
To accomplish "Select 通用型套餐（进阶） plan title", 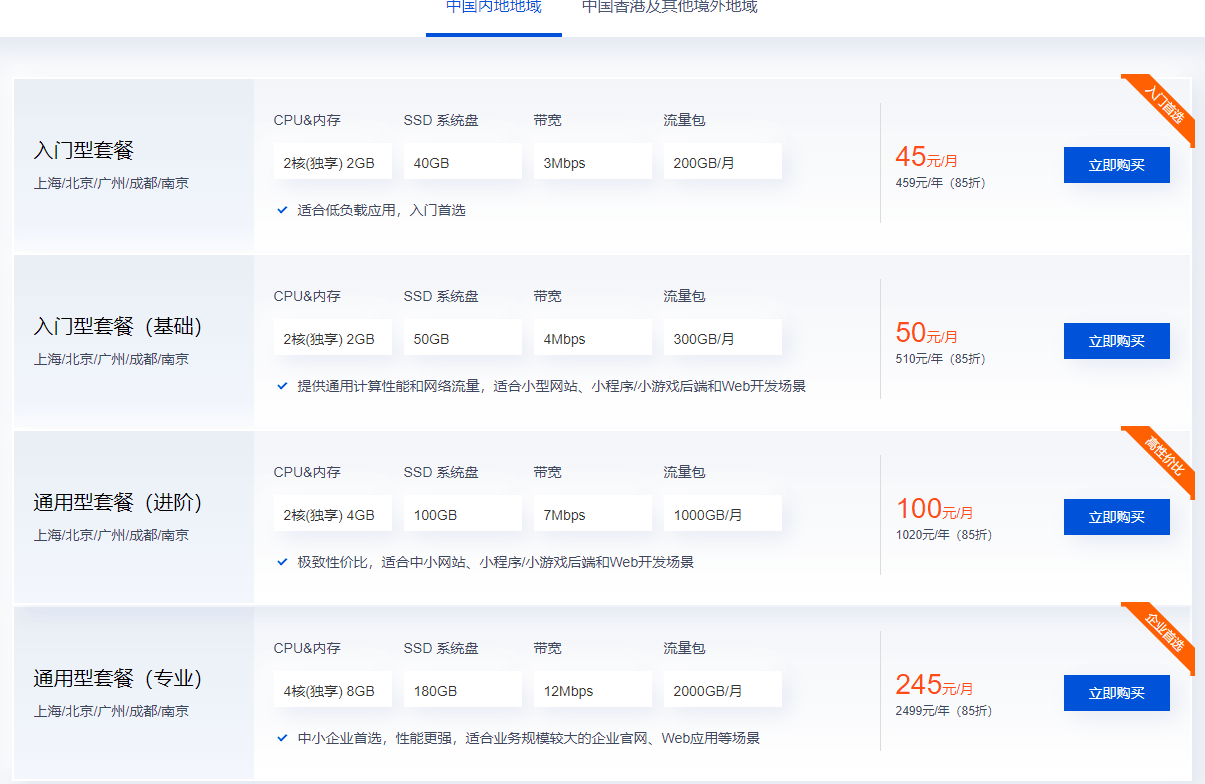I will point(118,503).
